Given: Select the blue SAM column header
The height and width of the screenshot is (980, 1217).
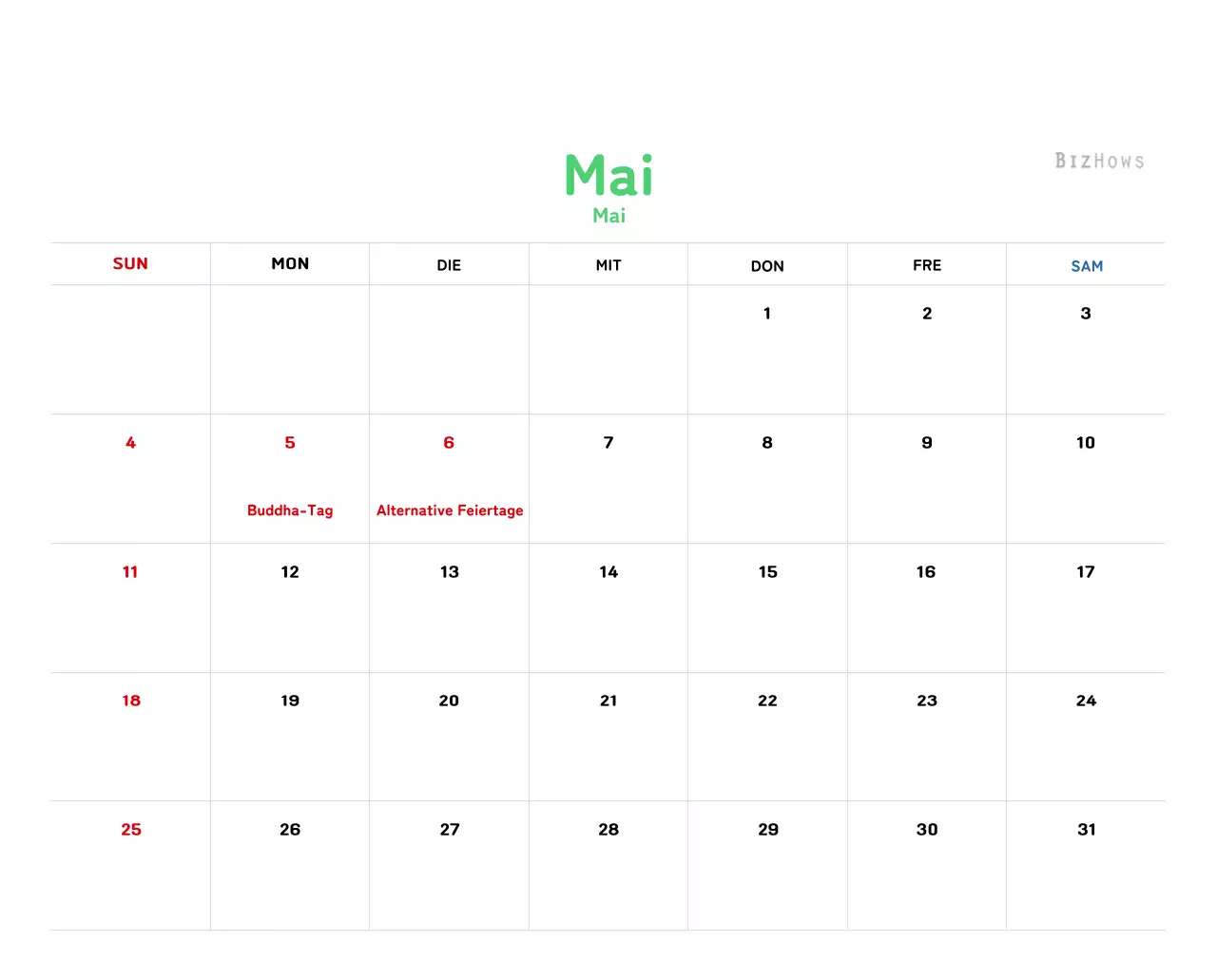Looking at the screenshot, I should pos(1087,266).
